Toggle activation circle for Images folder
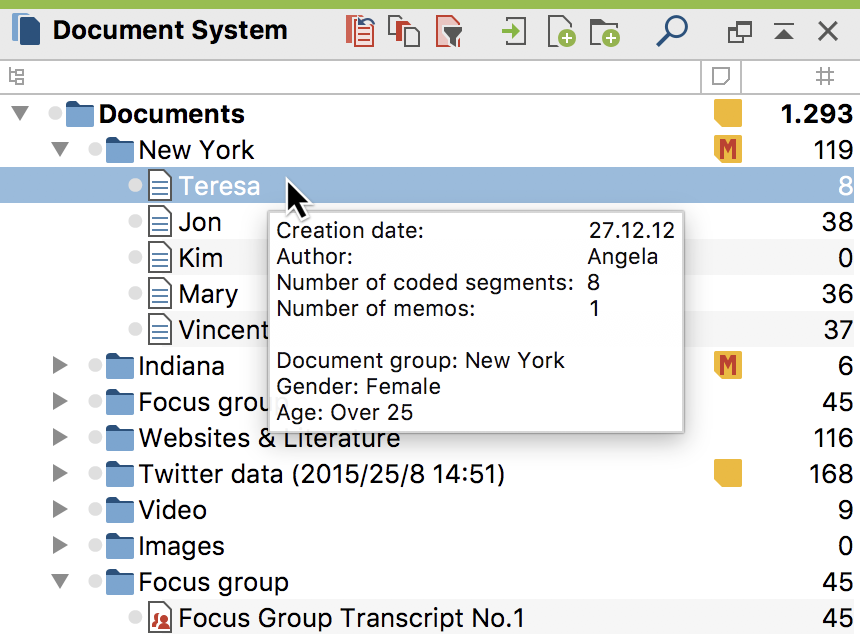The image size is (860, 634). coord(95,546)
